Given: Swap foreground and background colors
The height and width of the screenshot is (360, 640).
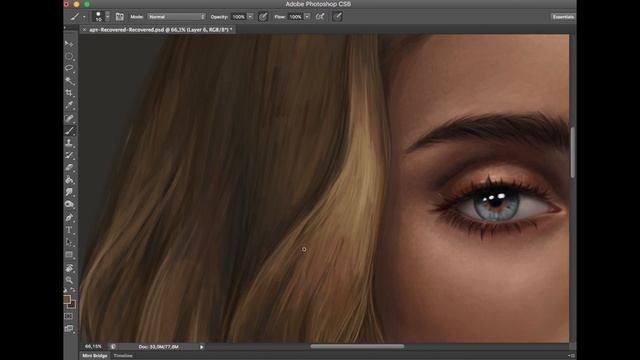Looking at the screenshot, I should tap(73, 290).
